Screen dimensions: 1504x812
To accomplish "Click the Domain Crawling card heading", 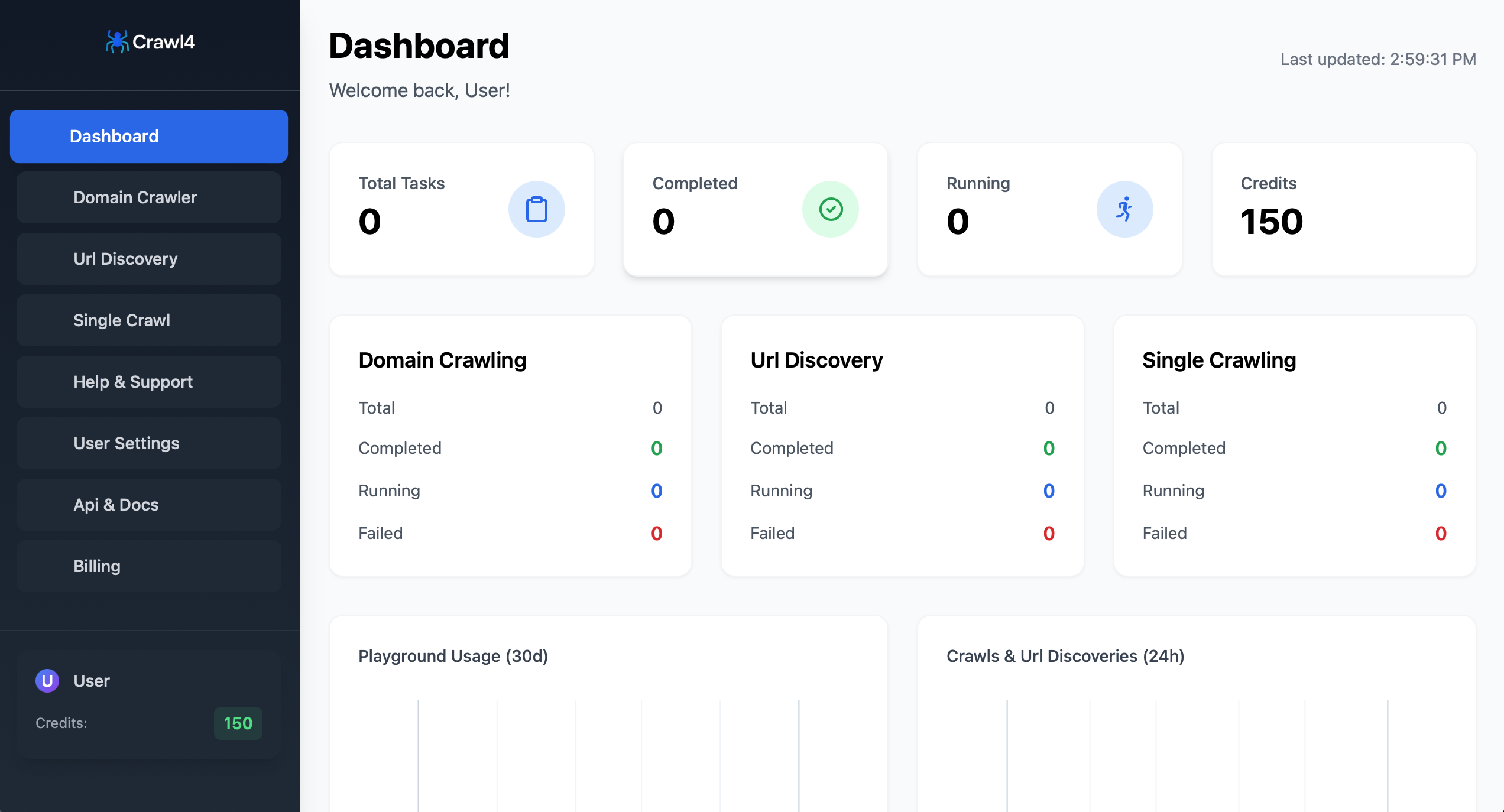I will point(442,360).
